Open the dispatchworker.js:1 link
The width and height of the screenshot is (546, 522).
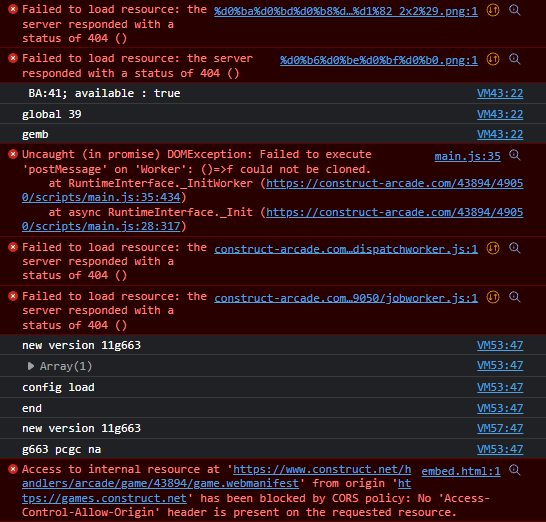[x=346, y=249]
